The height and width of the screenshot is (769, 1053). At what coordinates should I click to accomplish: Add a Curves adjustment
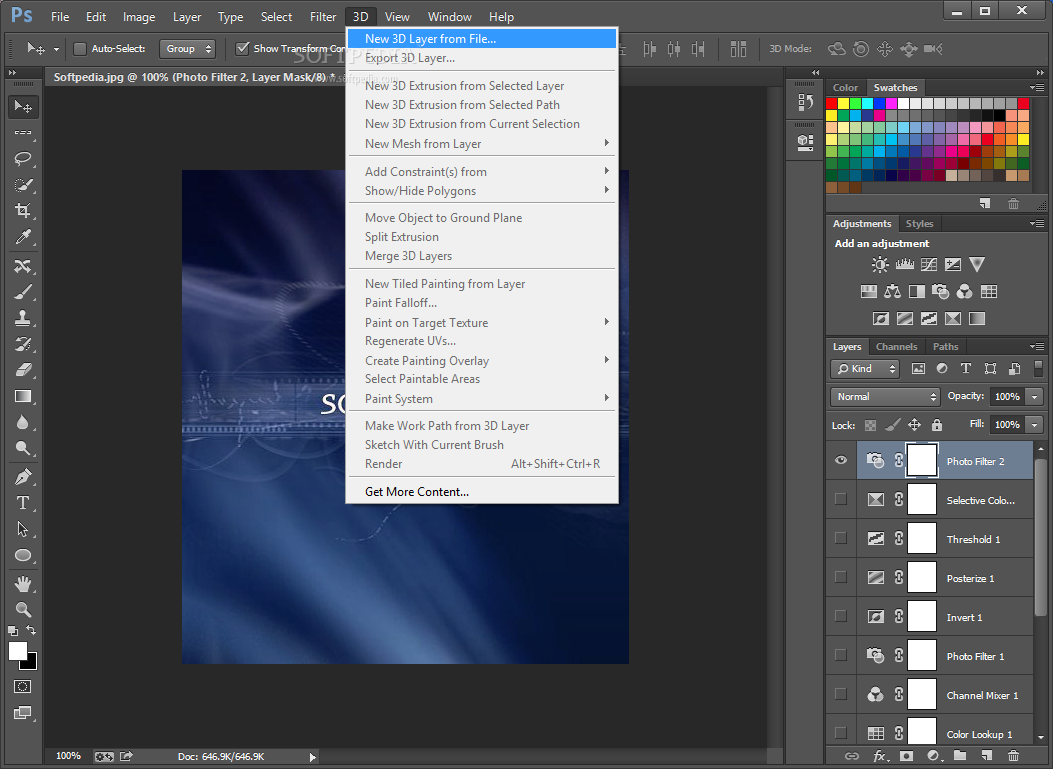click(x=929, y=265)
